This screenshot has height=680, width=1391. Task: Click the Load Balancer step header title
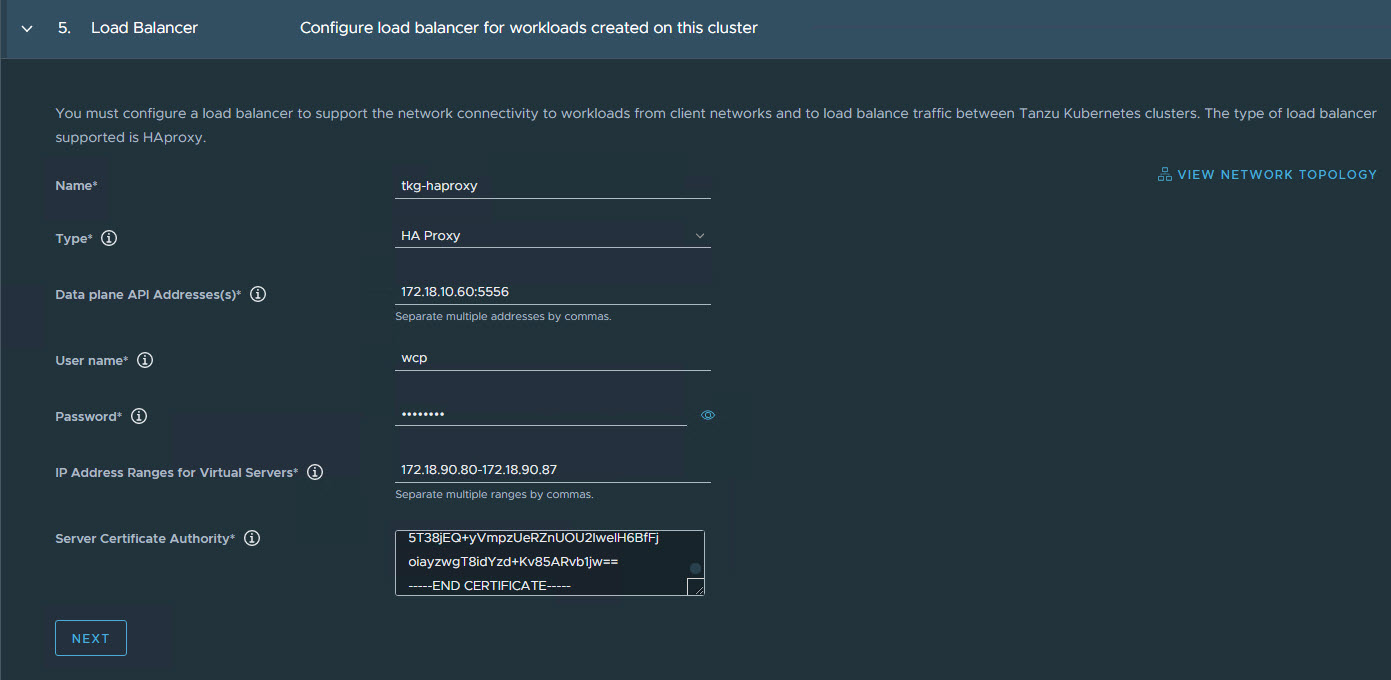point(144,28)
